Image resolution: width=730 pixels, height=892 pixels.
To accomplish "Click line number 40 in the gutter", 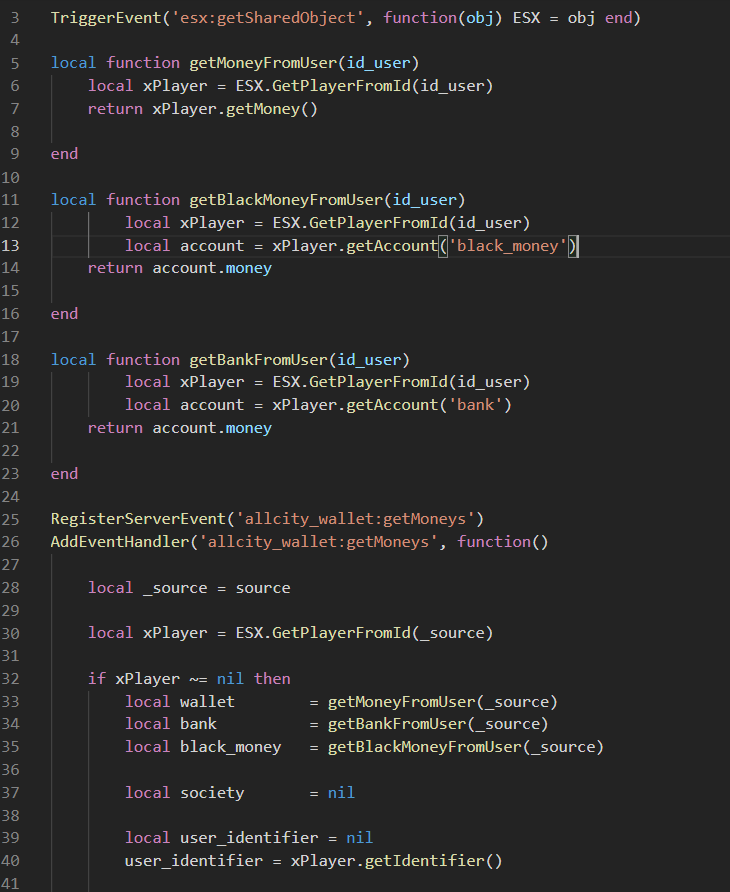I will 10,861.
